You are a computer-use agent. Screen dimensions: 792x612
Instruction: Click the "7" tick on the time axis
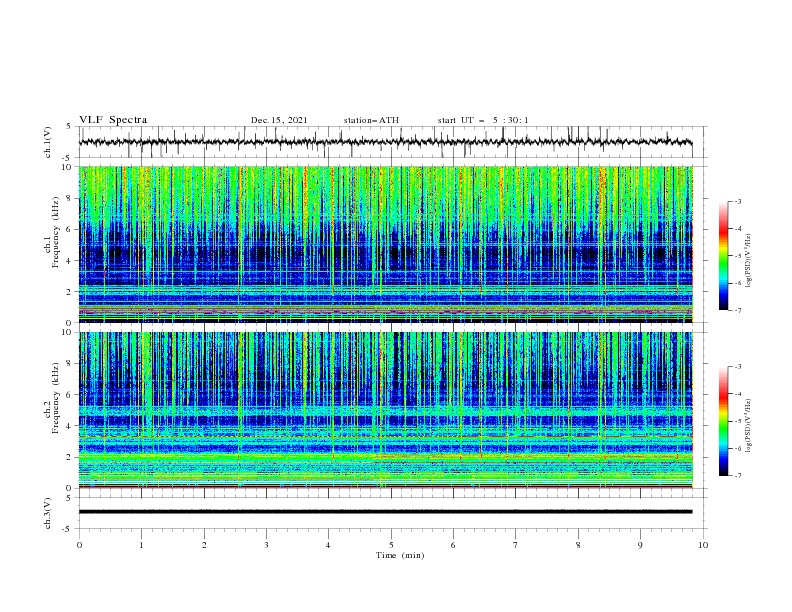click(516, 545)
